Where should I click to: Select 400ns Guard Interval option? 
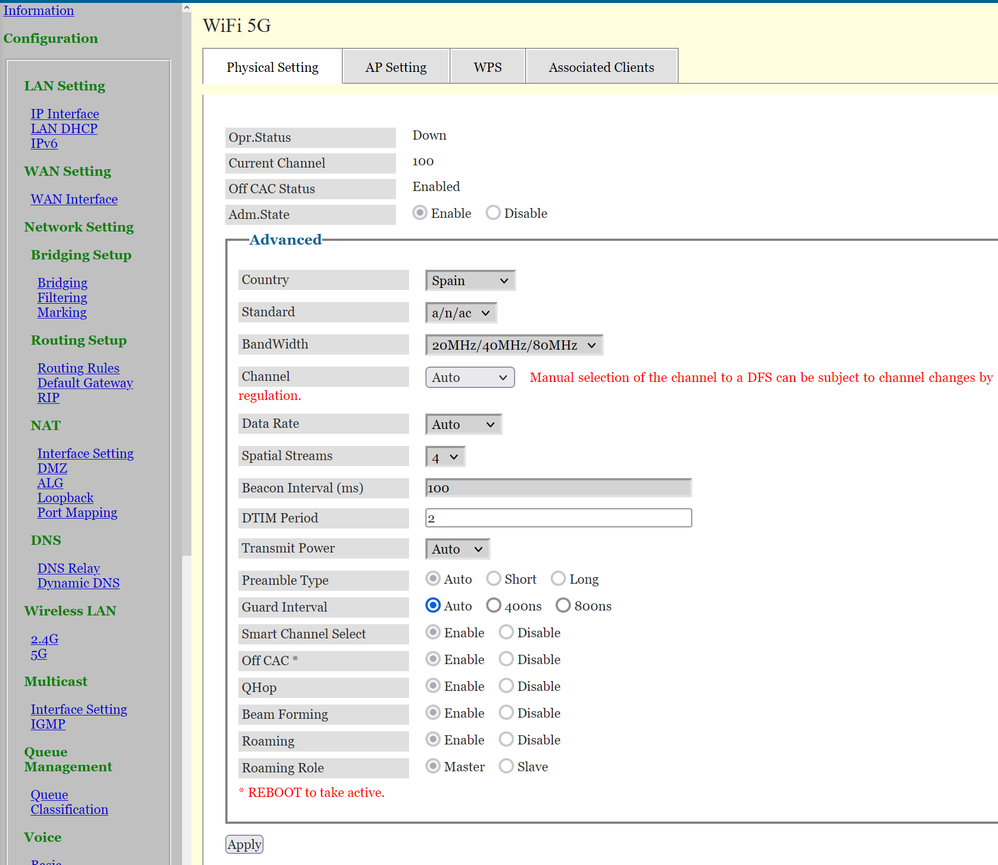(x=494, y=606)
